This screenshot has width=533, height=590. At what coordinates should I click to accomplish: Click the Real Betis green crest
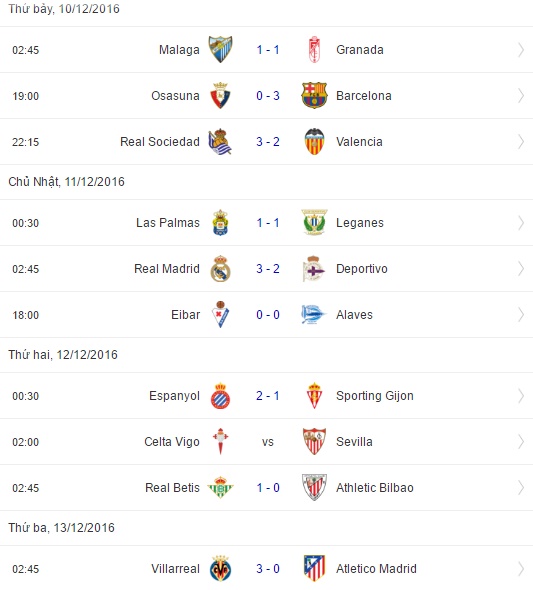(x=220, y=487)
